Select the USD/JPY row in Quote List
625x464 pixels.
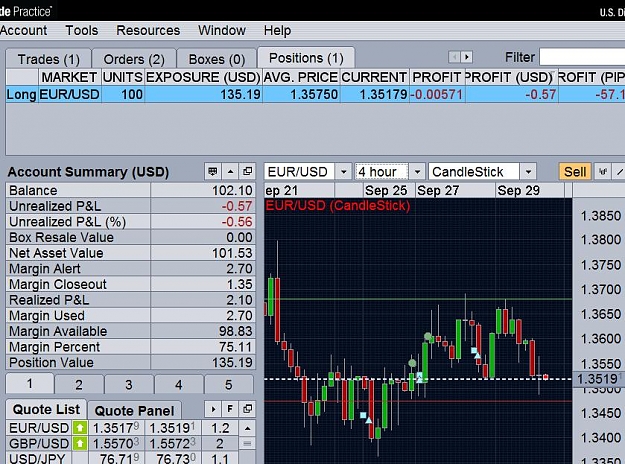pos(123,458)
